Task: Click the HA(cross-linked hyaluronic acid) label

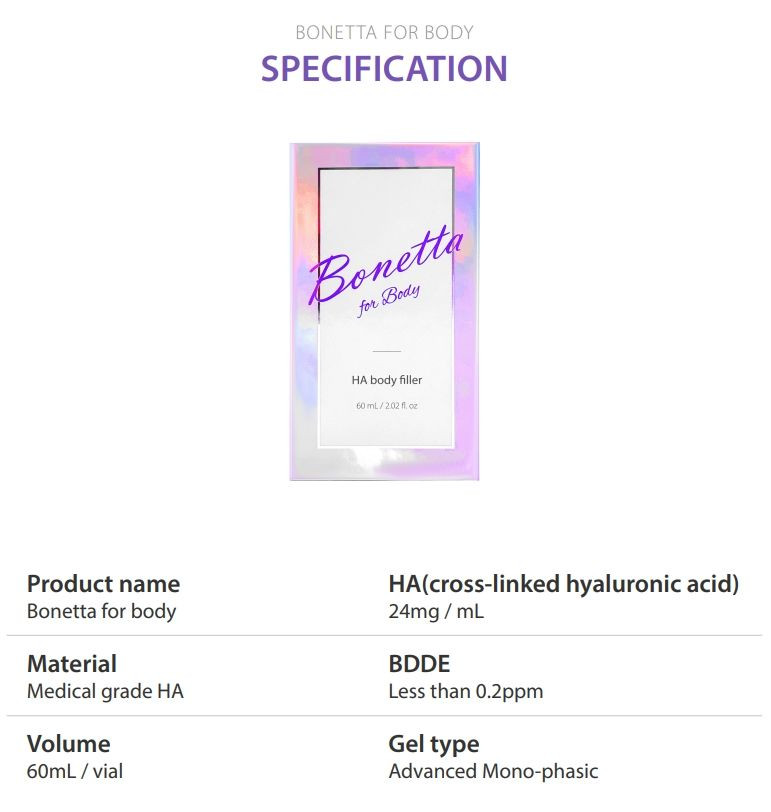Action: point(564,584)
